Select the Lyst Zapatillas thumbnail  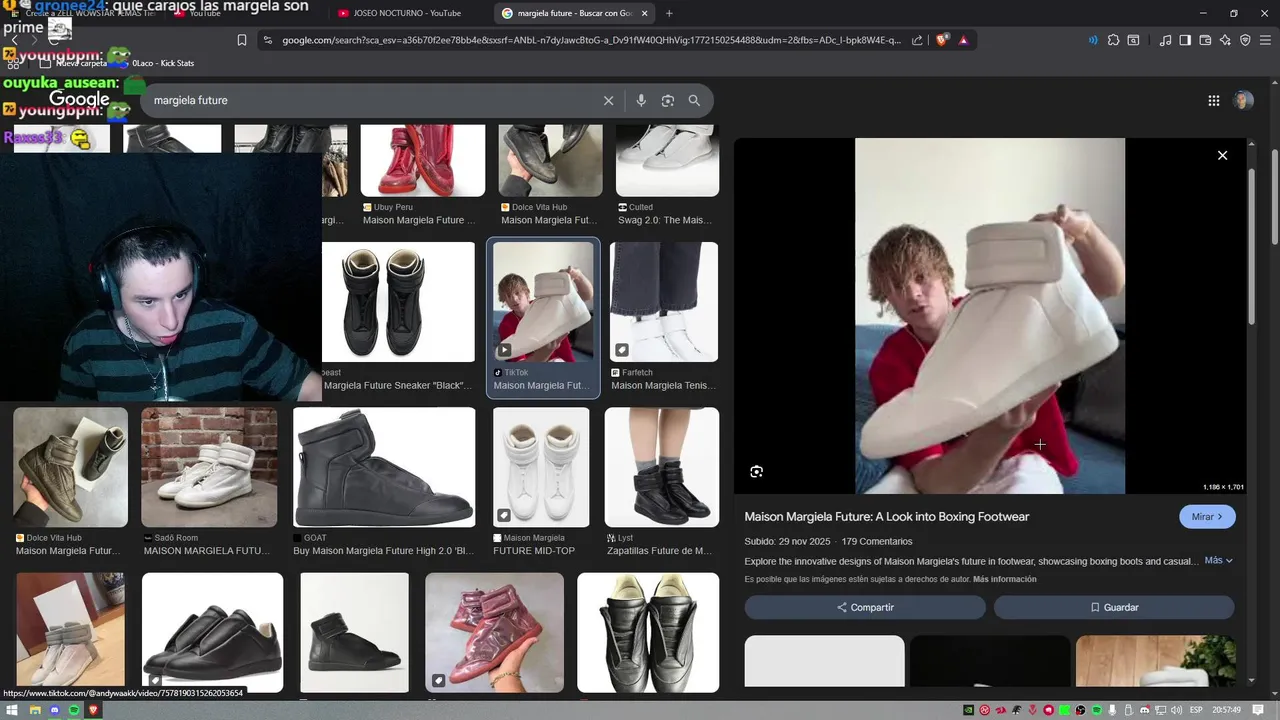tap(662, 467)
